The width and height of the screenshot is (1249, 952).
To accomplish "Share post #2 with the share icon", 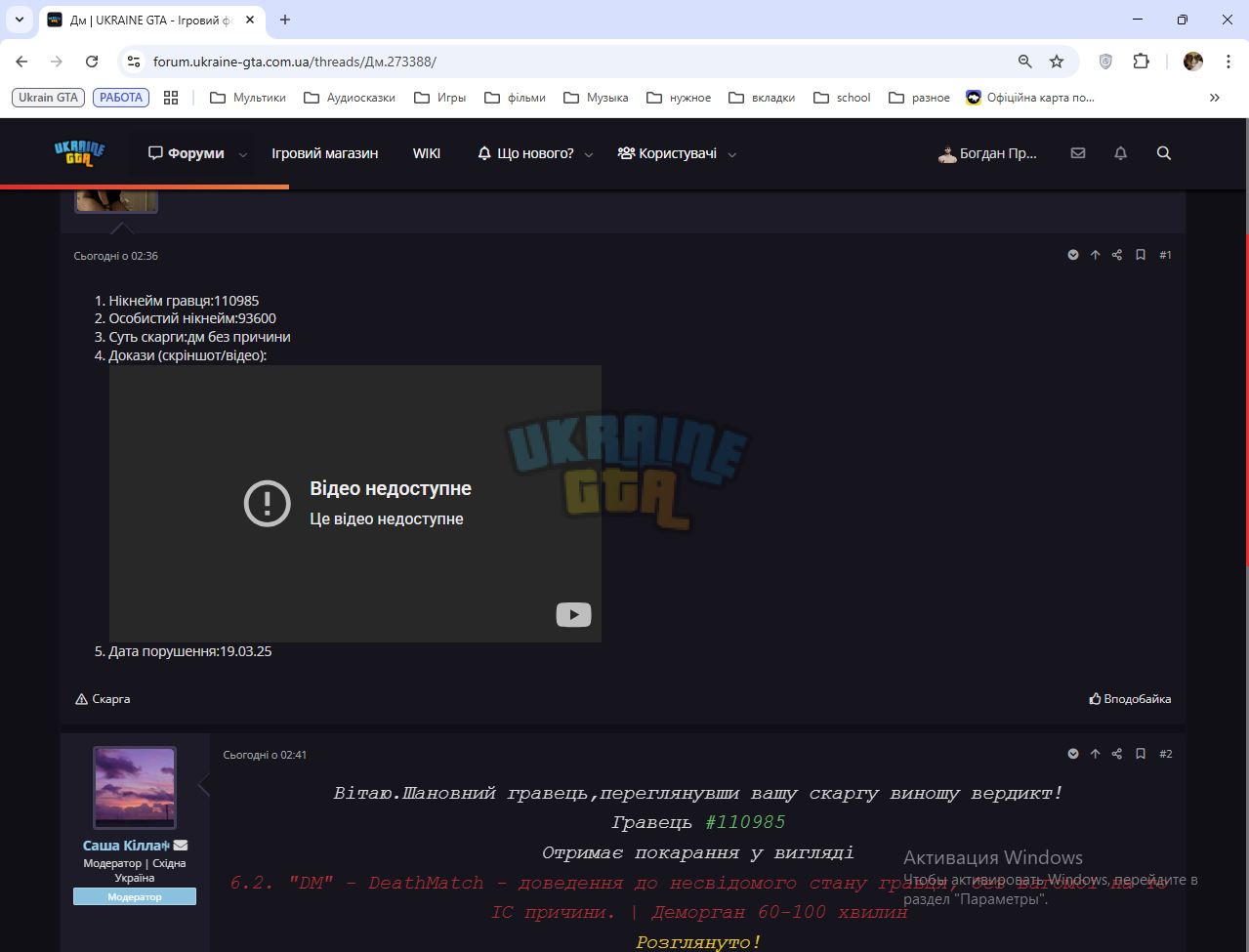I will 1117,754.
